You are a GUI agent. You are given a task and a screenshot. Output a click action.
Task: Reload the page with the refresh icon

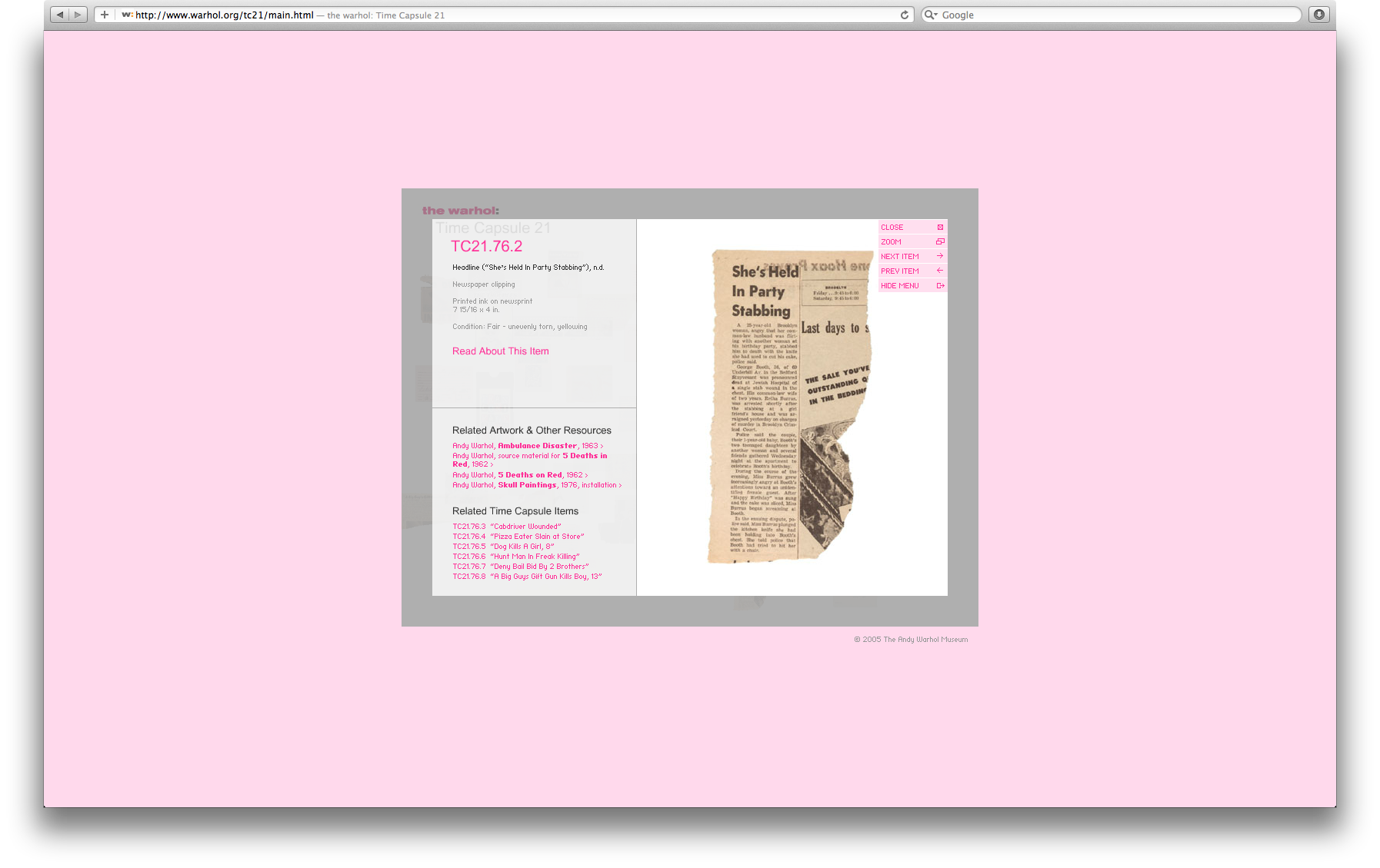pyautogui.click(x=903, y=14)
